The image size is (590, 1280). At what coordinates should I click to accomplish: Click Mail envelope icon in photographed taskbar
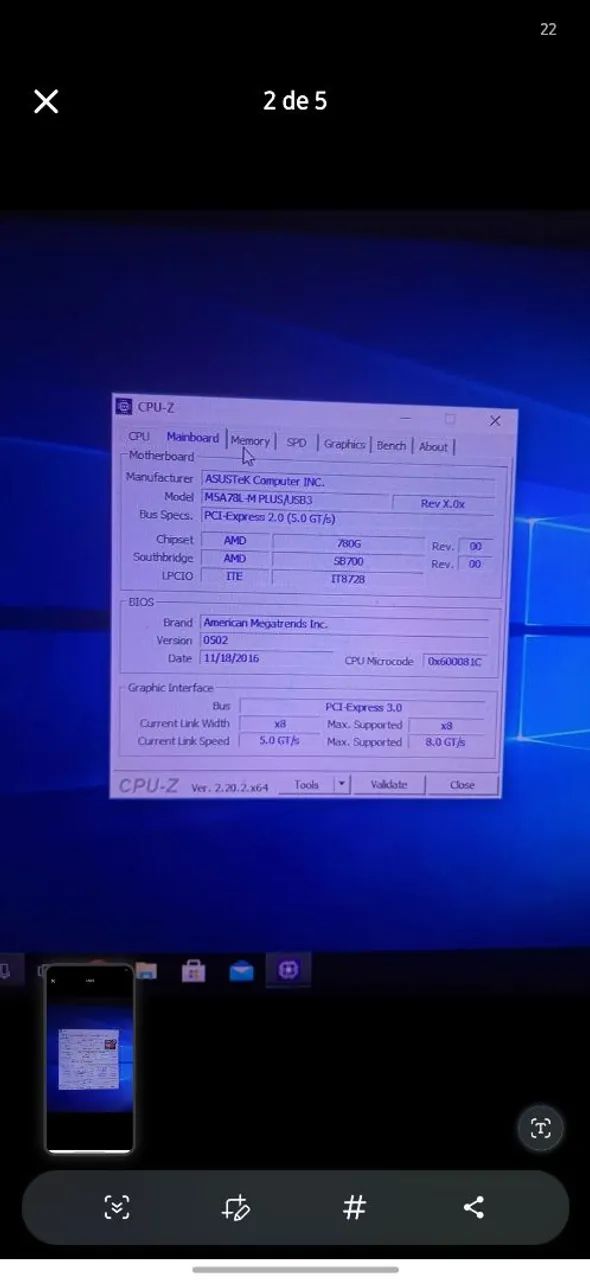[x=241, y=970]
